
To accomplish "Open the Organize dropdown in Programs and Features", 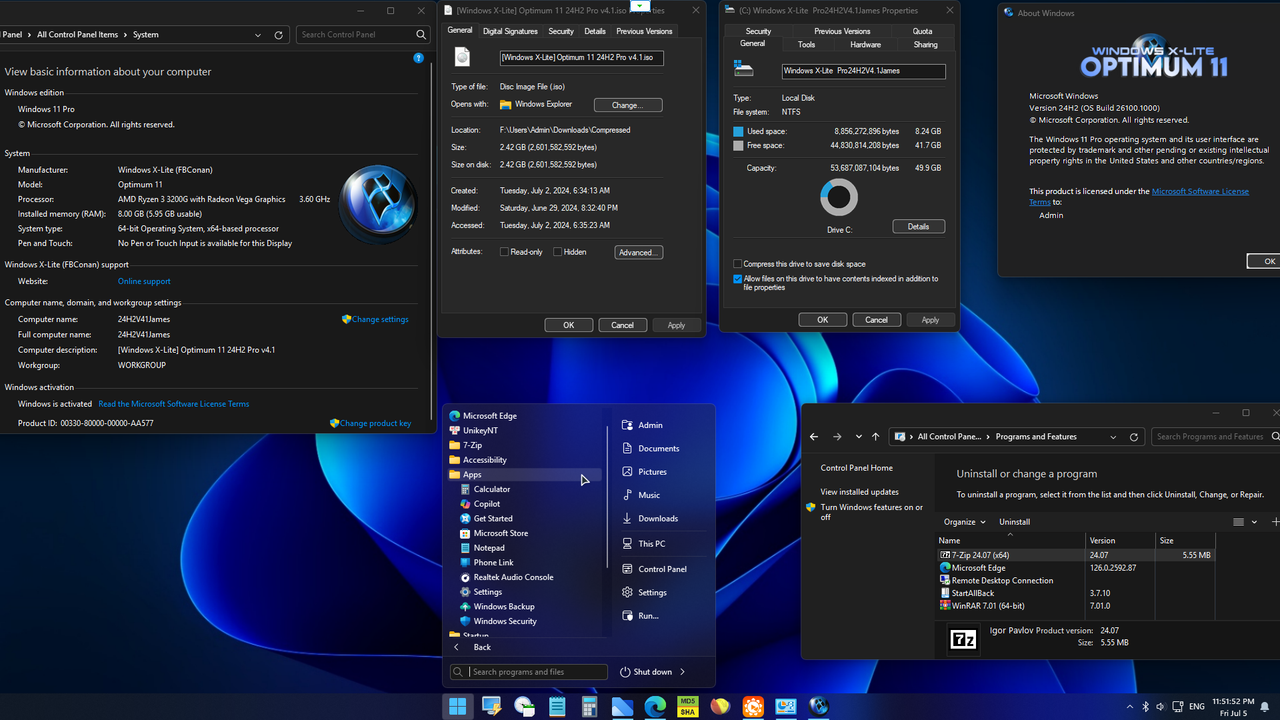I will point(963,521).
